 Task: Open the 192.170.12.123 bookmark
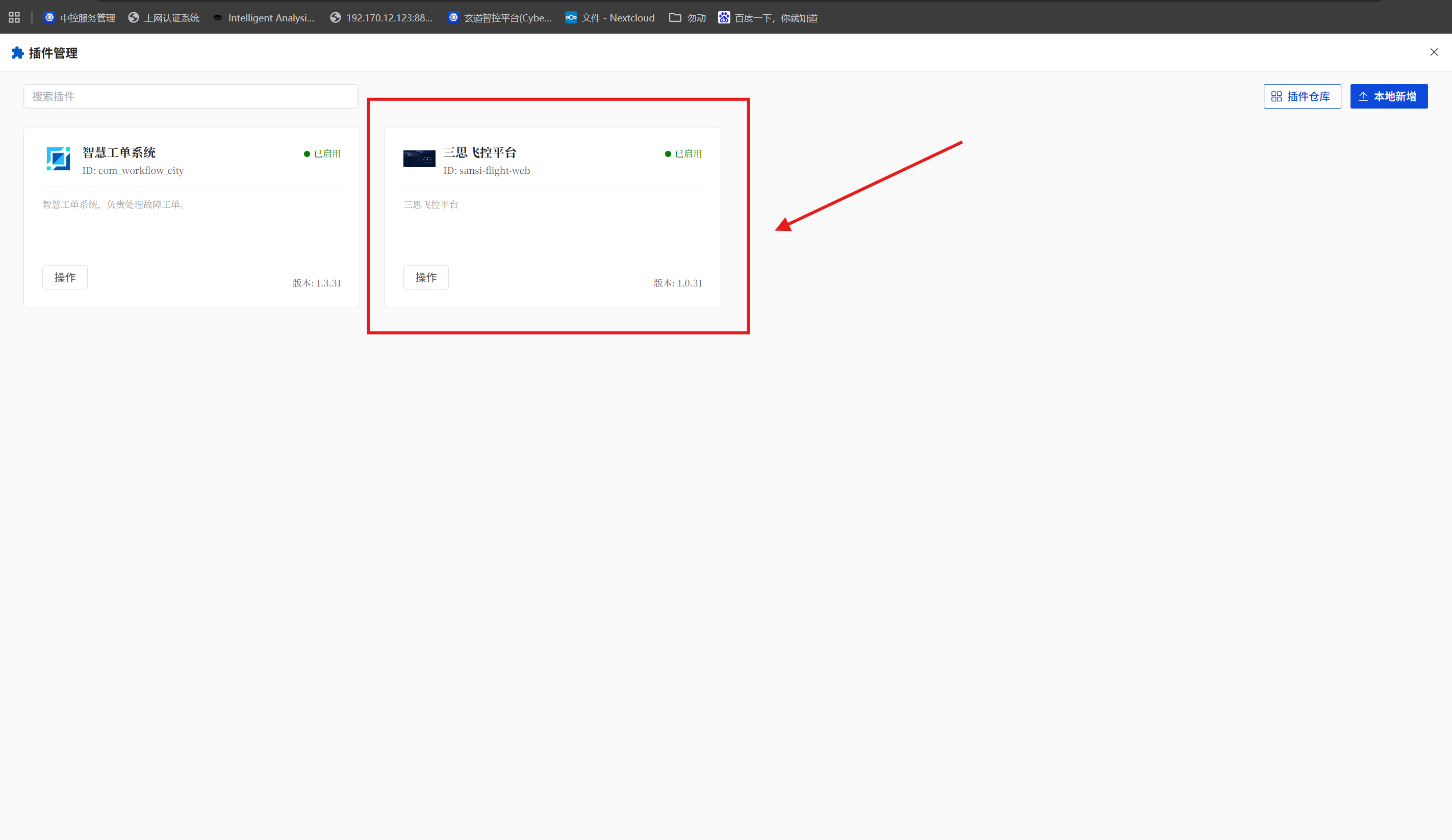pos(381,18)
